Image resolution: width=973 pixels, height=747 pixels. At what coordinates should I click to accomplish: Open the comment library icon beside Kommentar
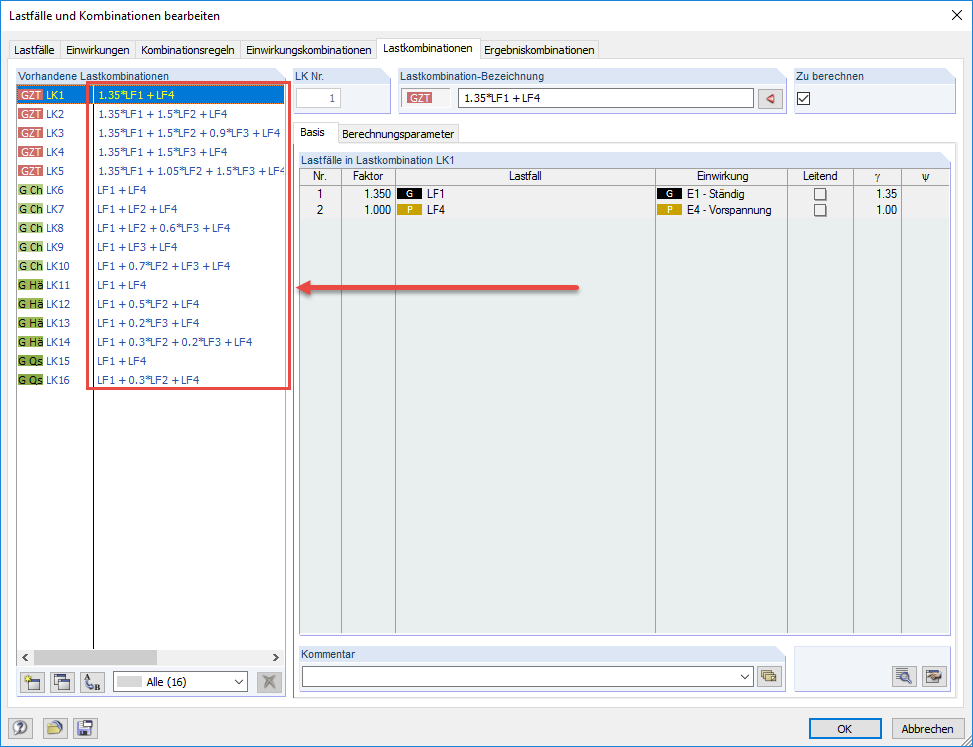769,676
